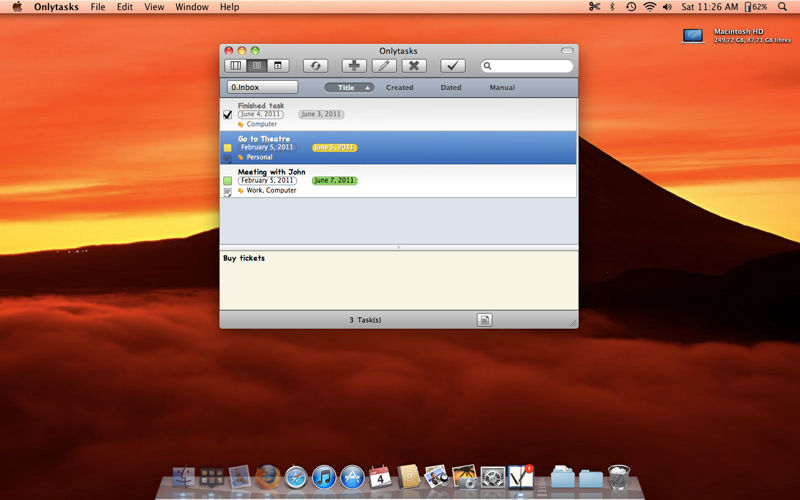Click the Wi-Fi icon in the menu bar
Image resolution: width=800 pixels, height=500 pixels.
[649, 7]
